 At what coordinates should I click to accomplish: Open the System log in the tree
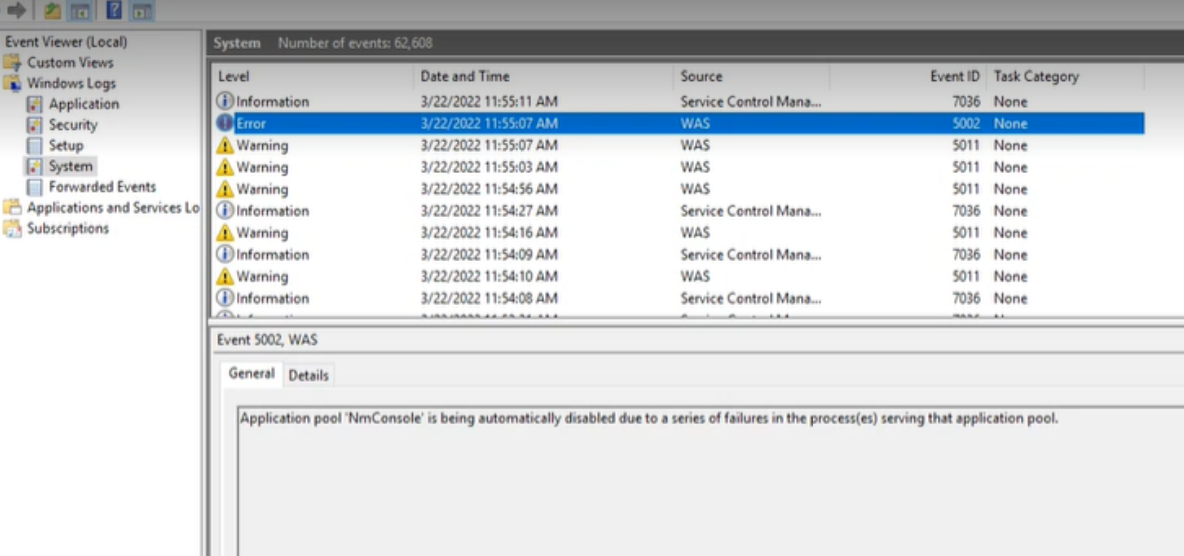click(x=70, y=166)
